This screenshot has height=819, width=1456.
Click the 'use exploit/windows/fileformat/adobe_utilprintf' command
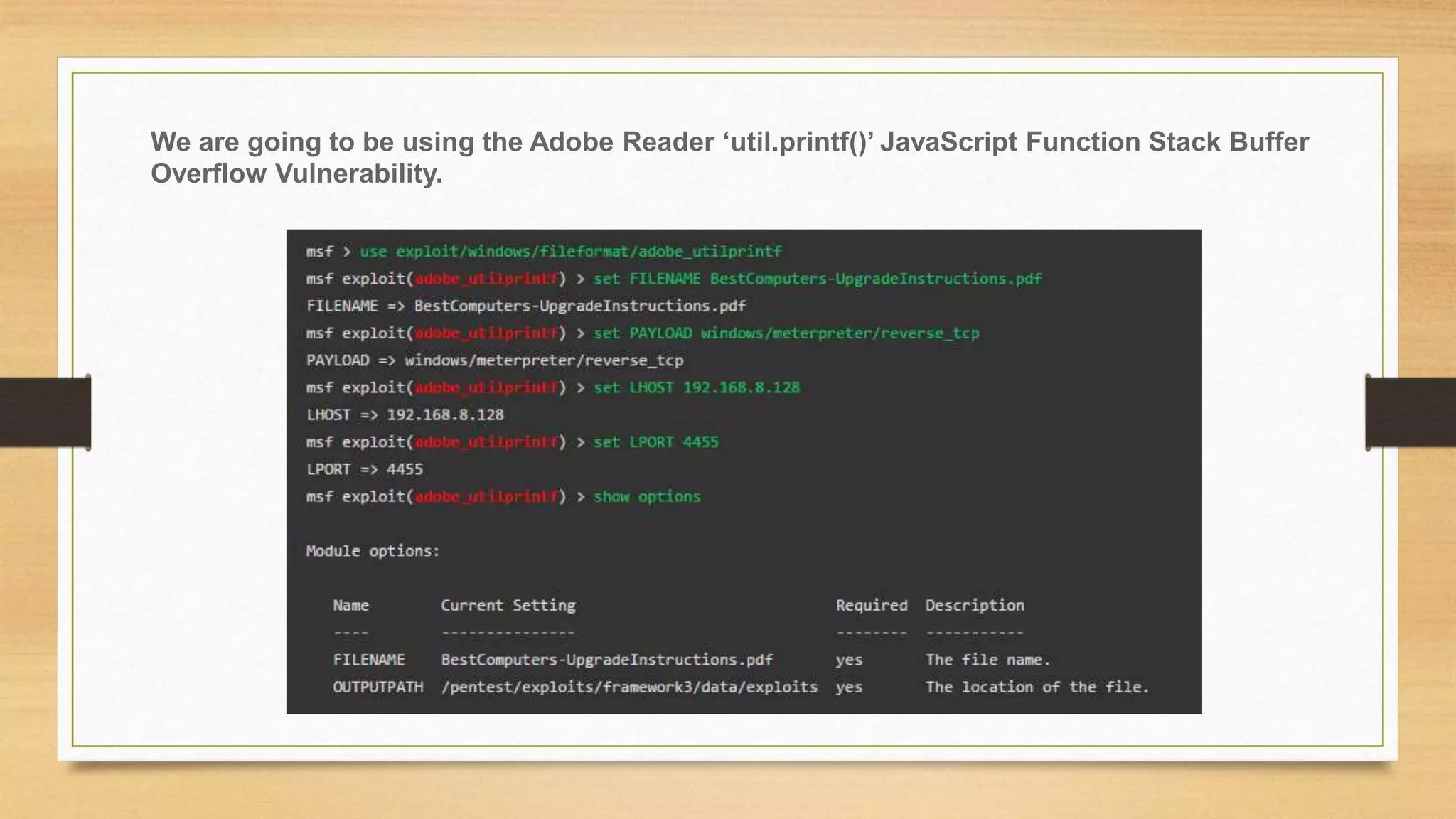tap(569, 252)
